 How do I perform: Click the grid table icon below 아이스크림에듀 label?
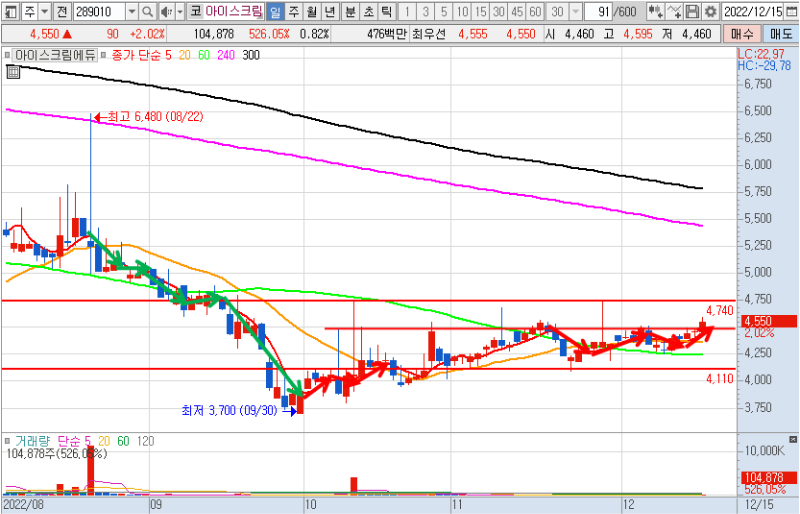13,71
